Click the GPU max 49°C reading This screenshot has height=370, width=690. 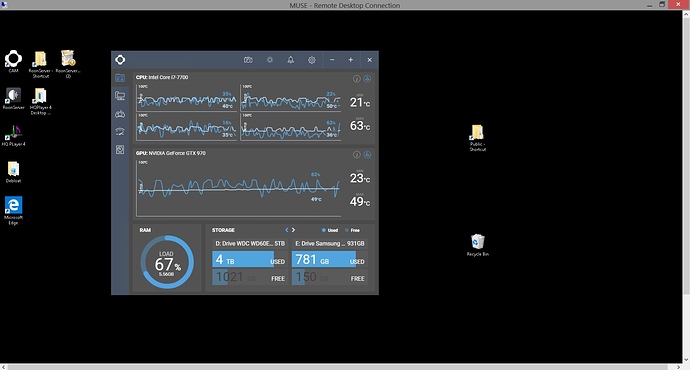click(x=360, y=201)
